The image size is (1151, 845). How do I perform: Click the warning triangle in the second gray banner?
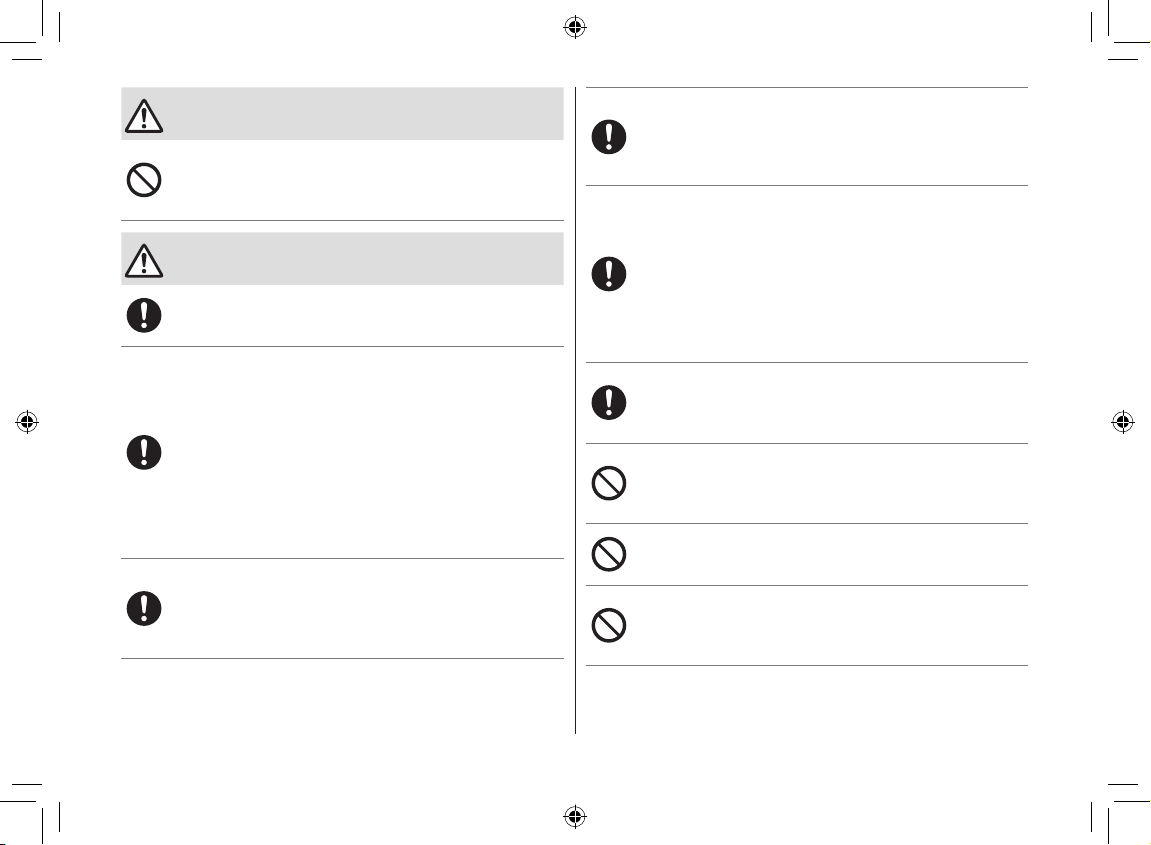144,260
